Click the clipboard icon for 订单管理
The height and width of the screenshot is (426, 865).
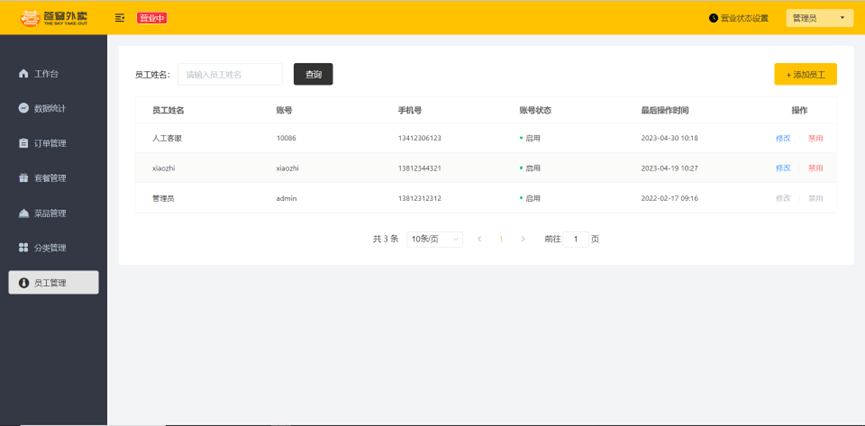(23, 143)
